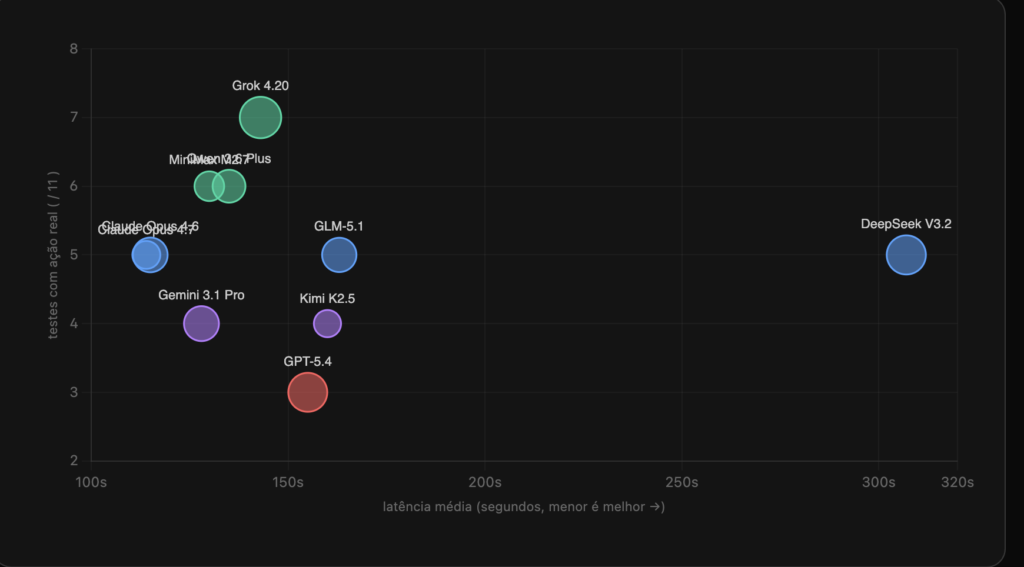This screenshot has width=1024, height=567.
Task: Select the blue GLM-5.1 bubble
Action: 339,255
